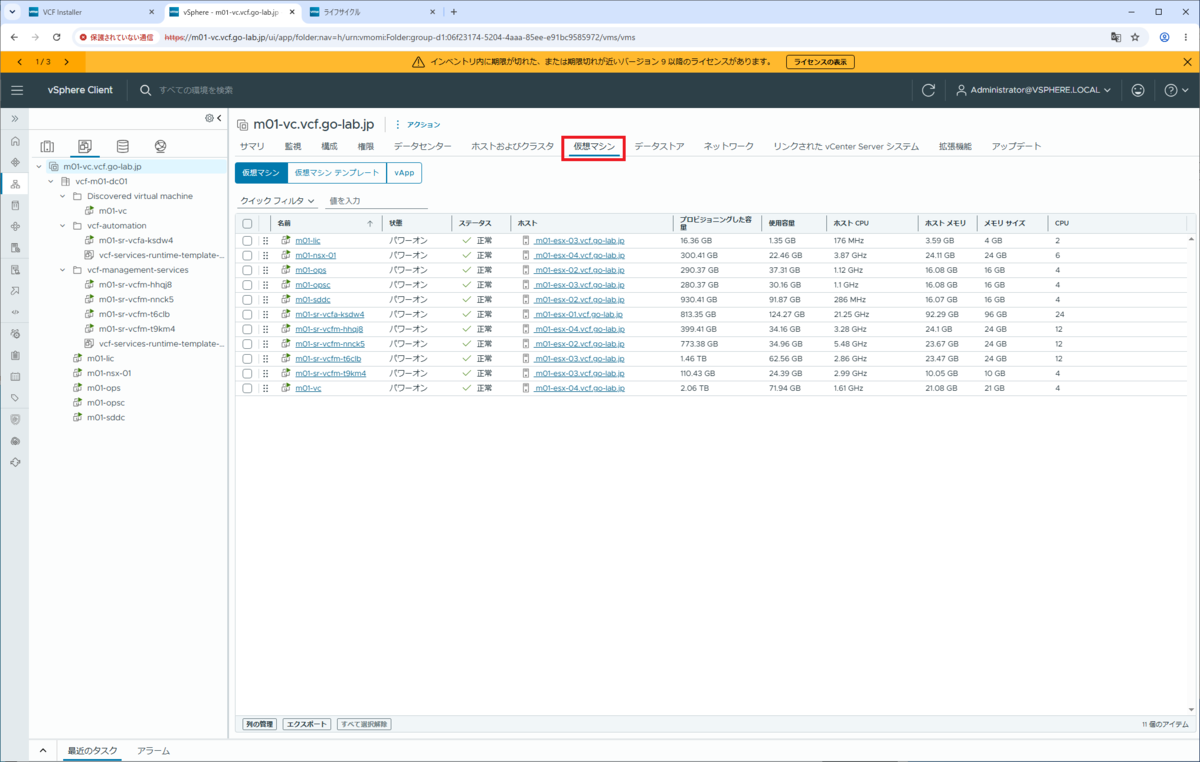Select m01-nsx-01 in the inventory tree
Screen dimensions: 1200x762
[109, 373]
